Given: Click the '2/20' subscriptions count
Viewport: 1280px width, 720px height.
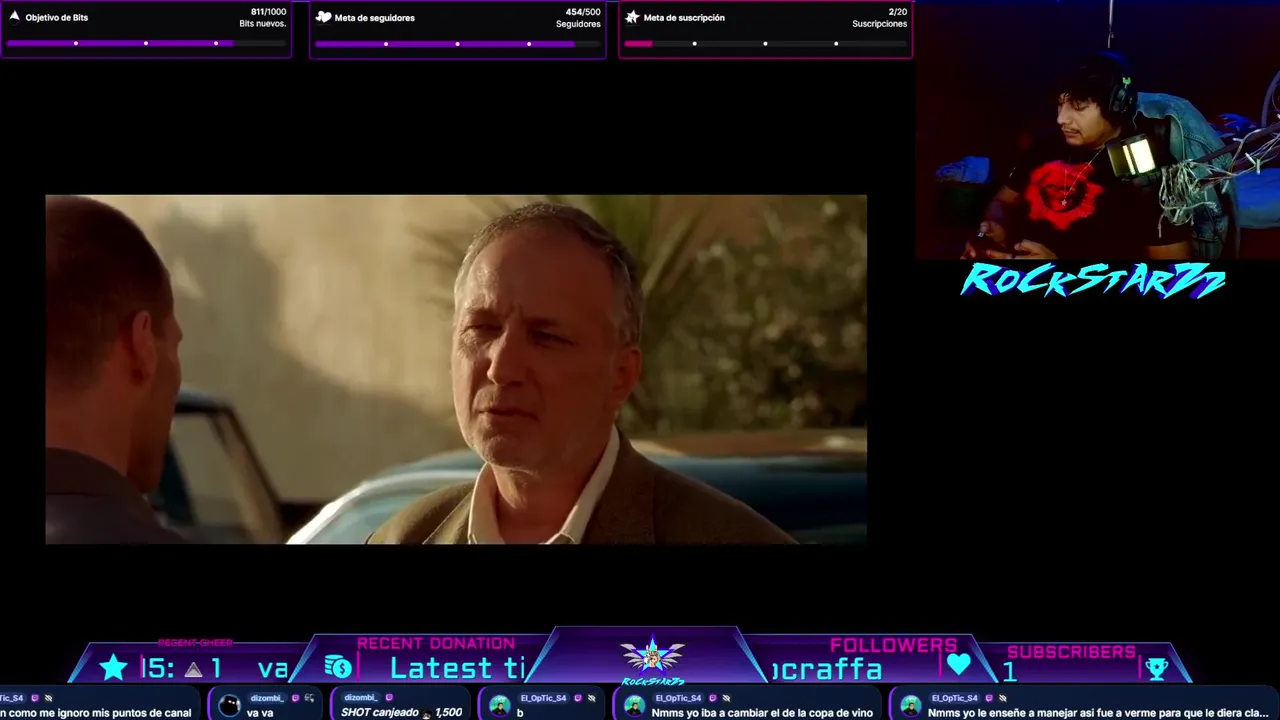Looking at the screenshot, I should tap(898, 12).
